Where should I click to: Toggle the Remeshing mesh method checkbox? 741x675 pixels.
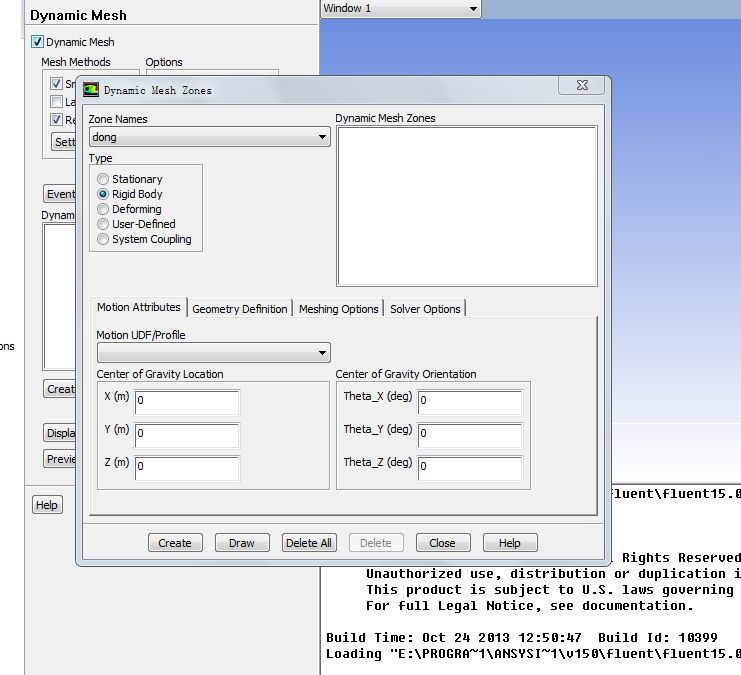(56, 120)
